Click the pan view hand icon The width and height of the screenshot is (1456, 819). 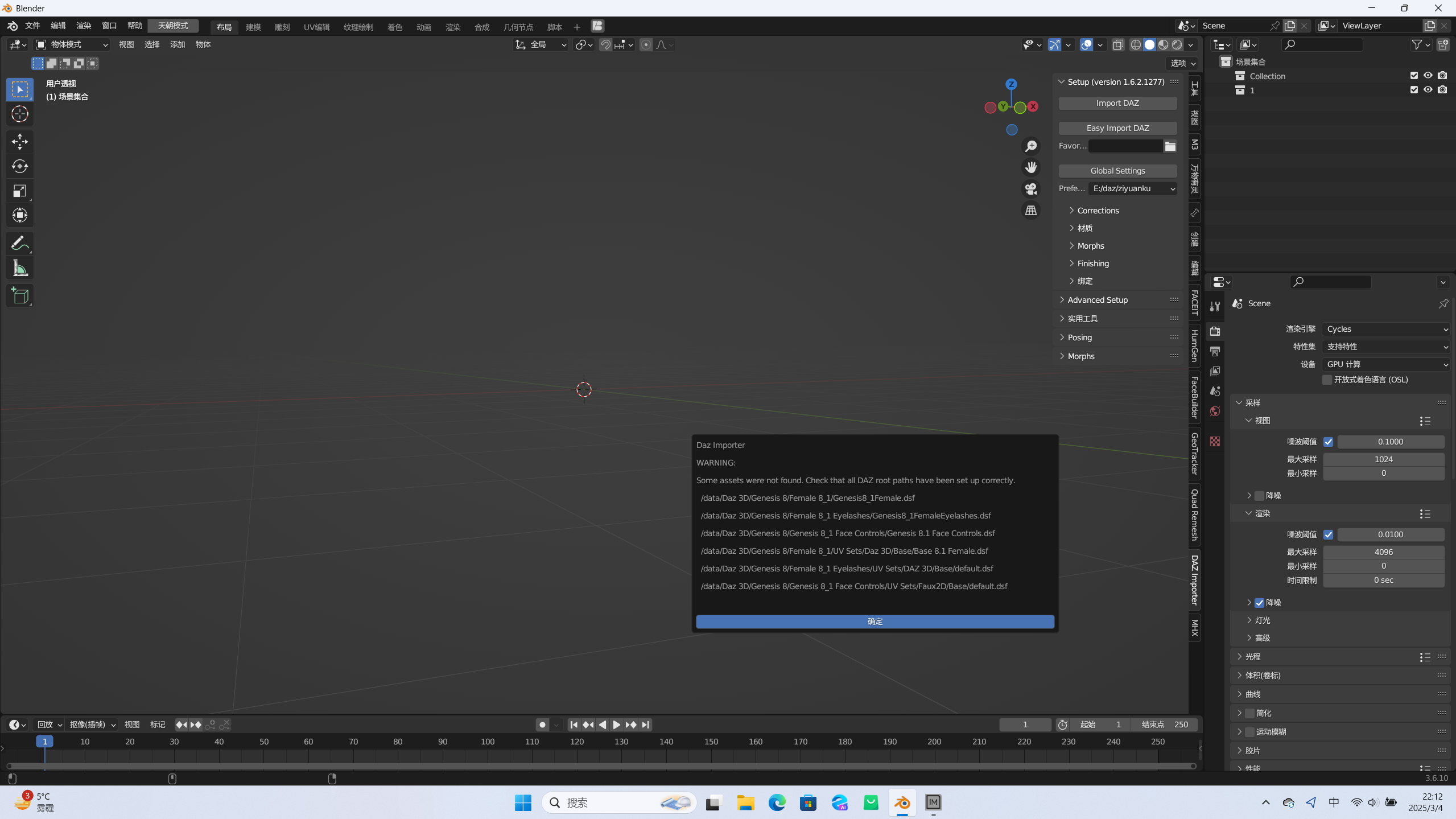click(x=1030, y=167)
